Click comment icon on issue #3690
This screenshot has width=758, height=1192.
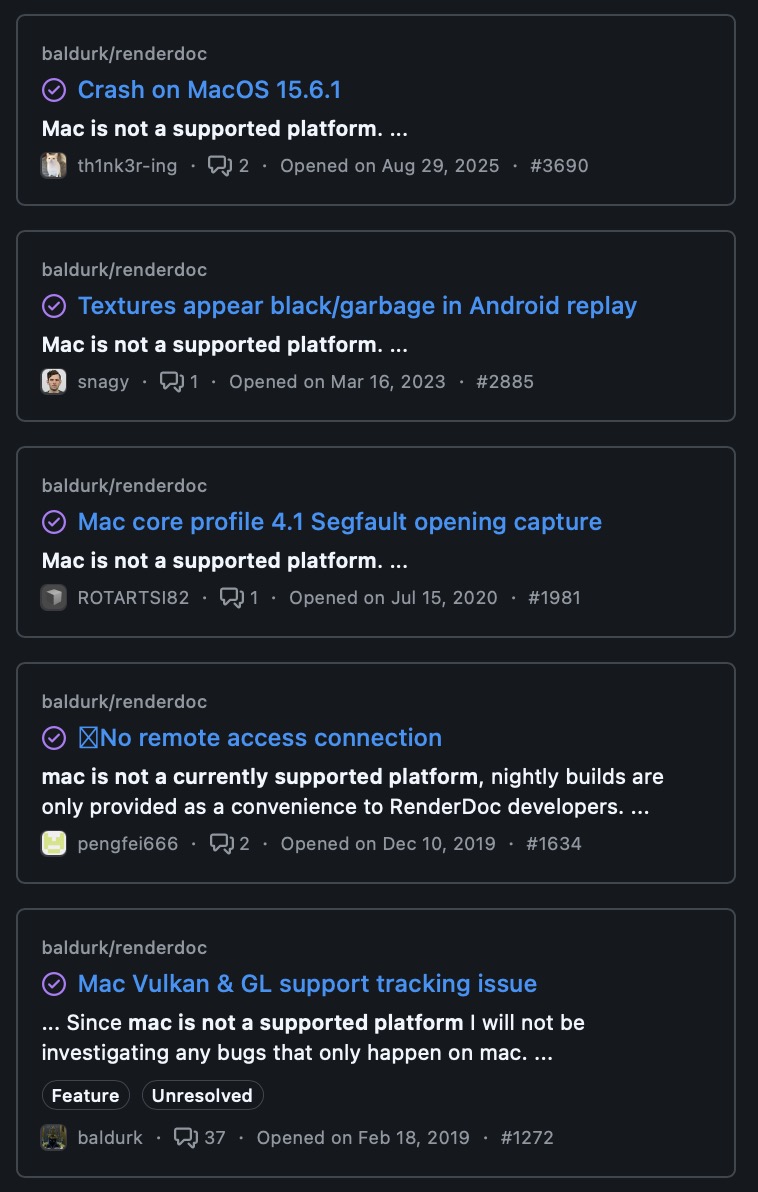coord(219,166)
